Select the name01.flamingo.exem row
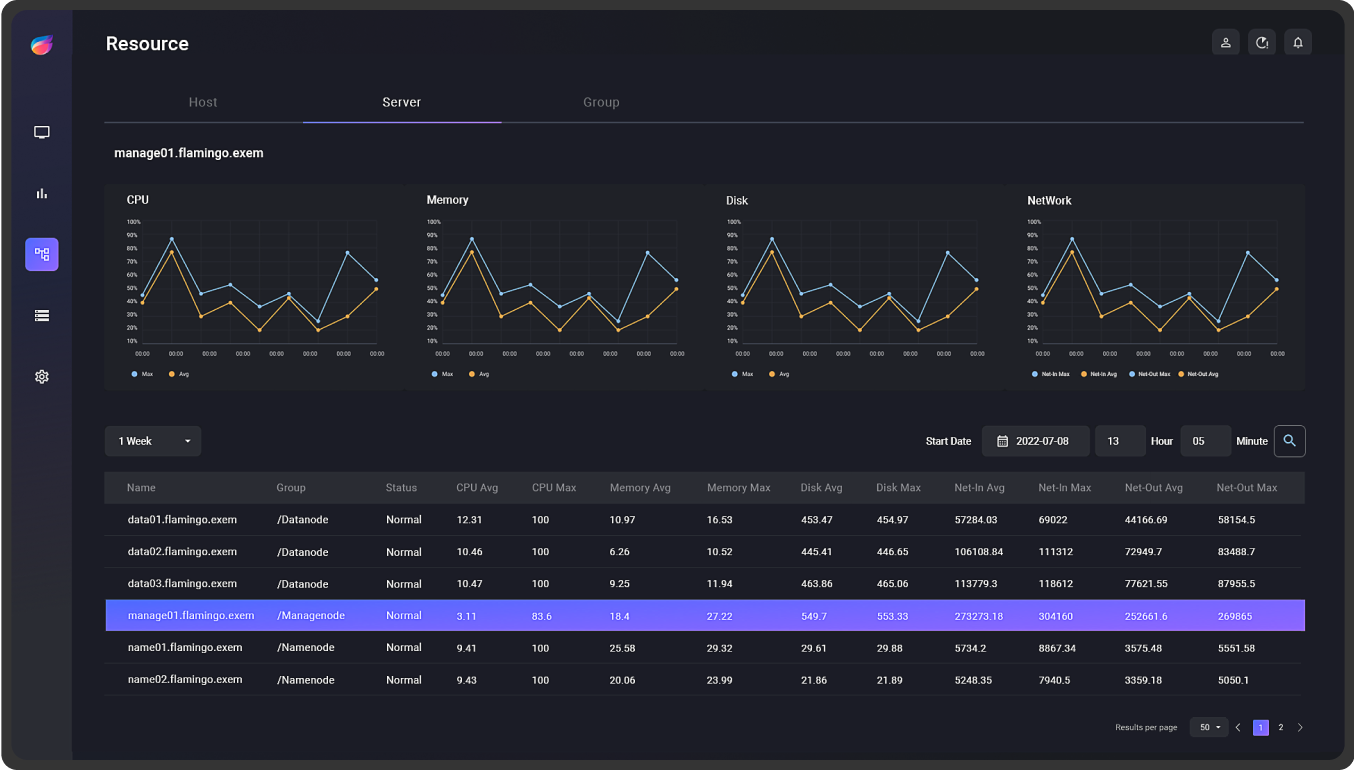The width and height of the screenshot is (1354, 770). [x=705, y=648]
